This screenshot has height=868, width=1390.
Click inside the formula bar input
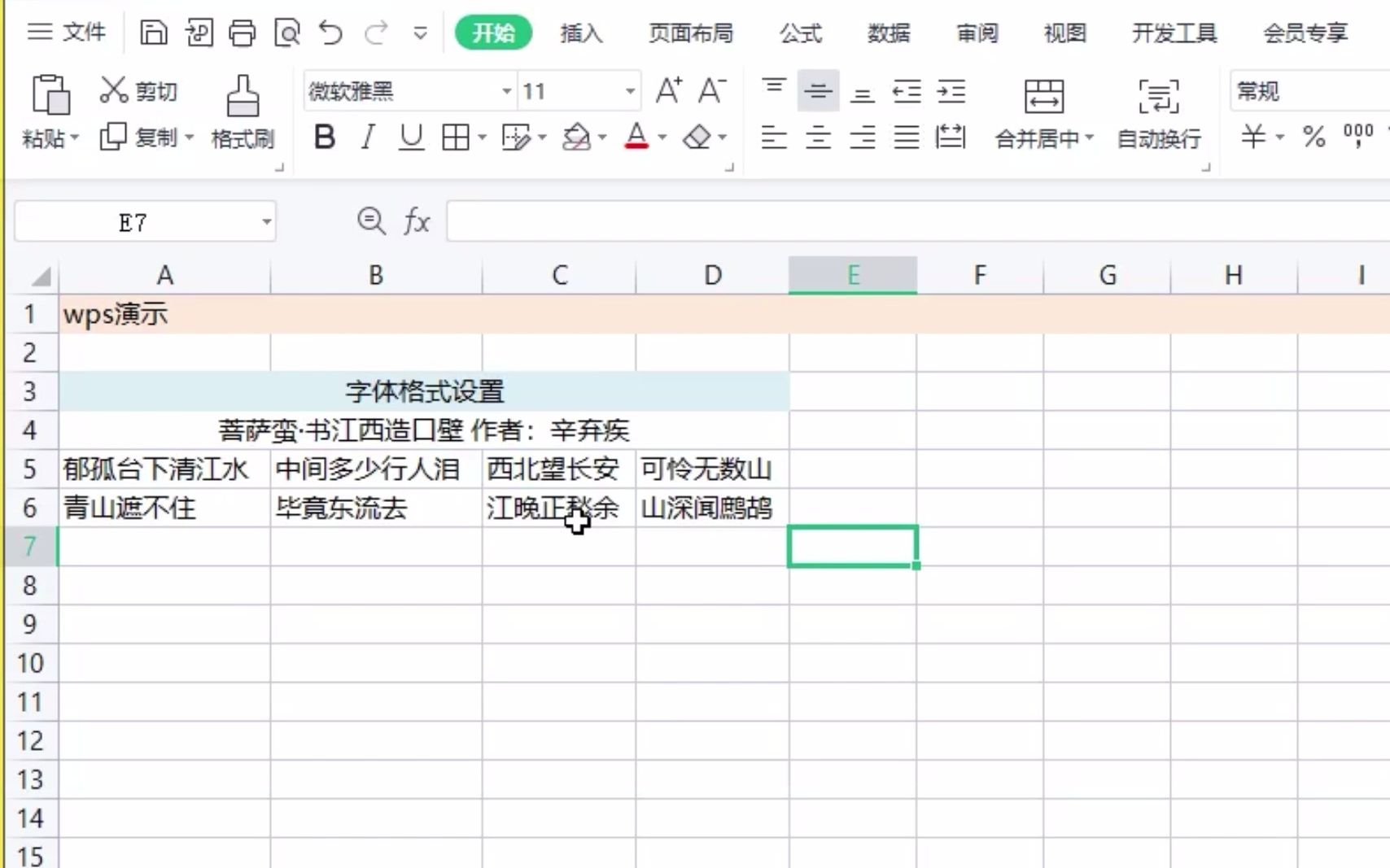click(x=918, y=221)
